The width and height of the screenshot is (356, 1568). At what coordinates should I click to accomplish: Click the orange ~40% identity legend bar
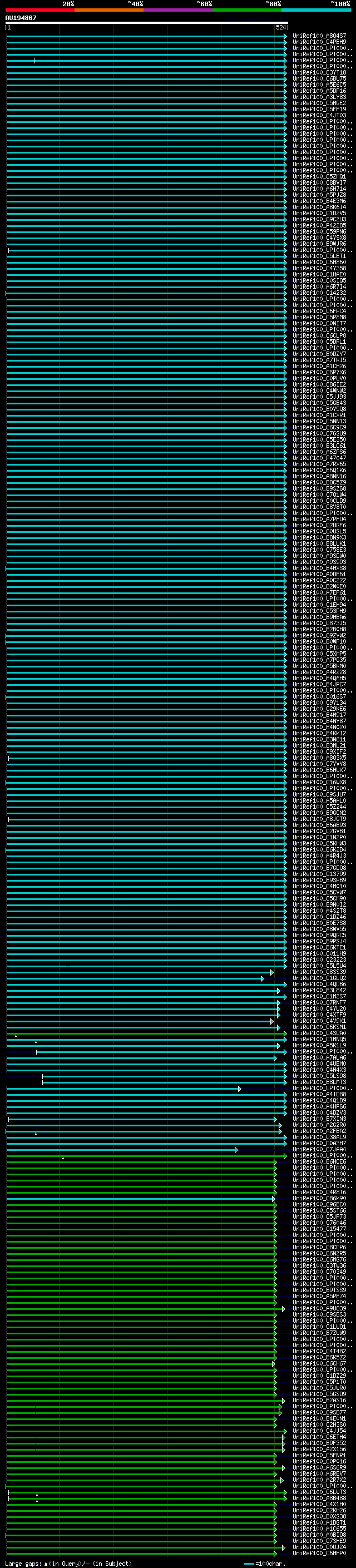[x=109, y=11]
